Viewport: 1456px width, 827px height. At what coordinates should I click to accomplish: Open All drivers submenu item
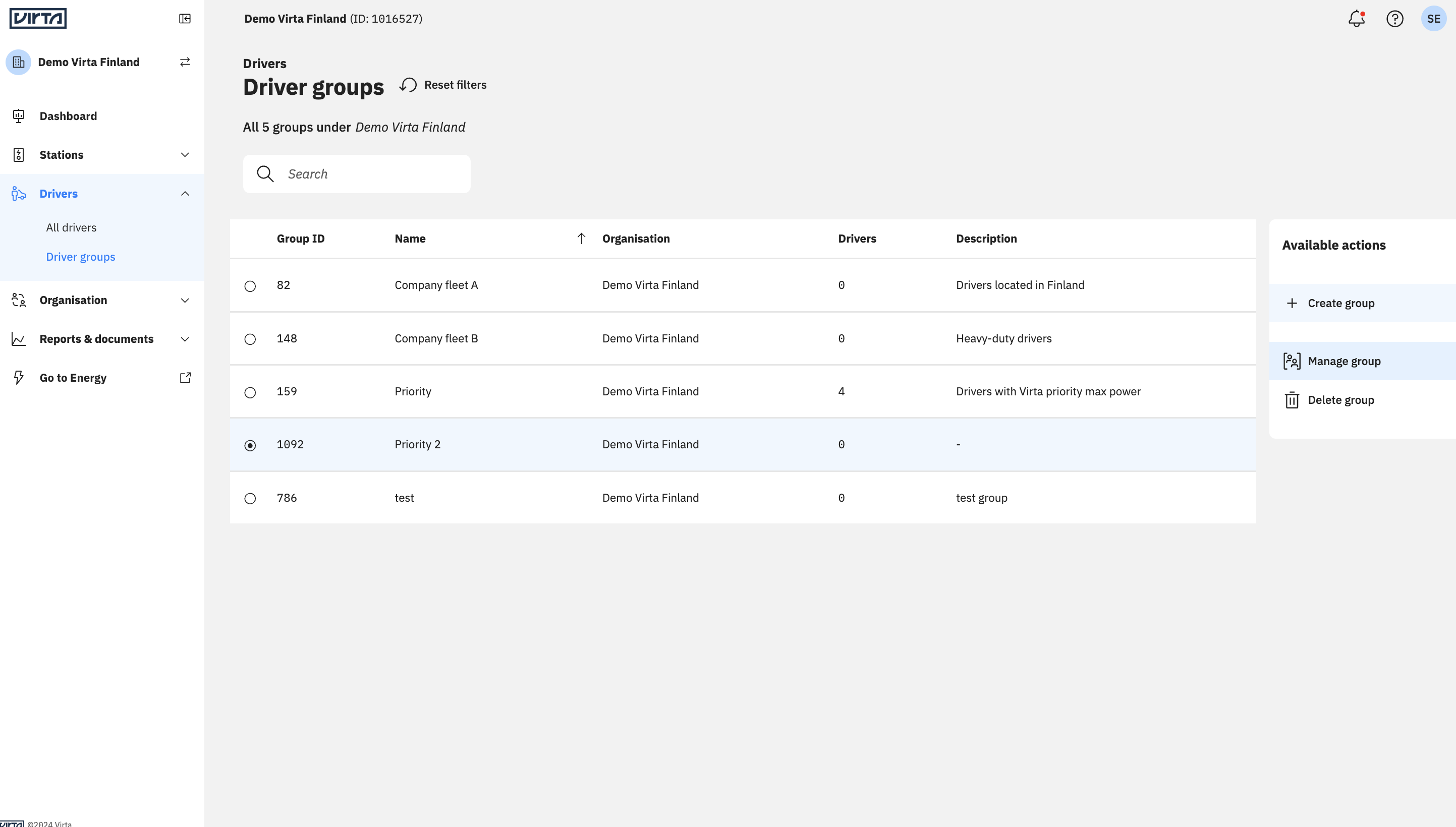tap(71, 227)
